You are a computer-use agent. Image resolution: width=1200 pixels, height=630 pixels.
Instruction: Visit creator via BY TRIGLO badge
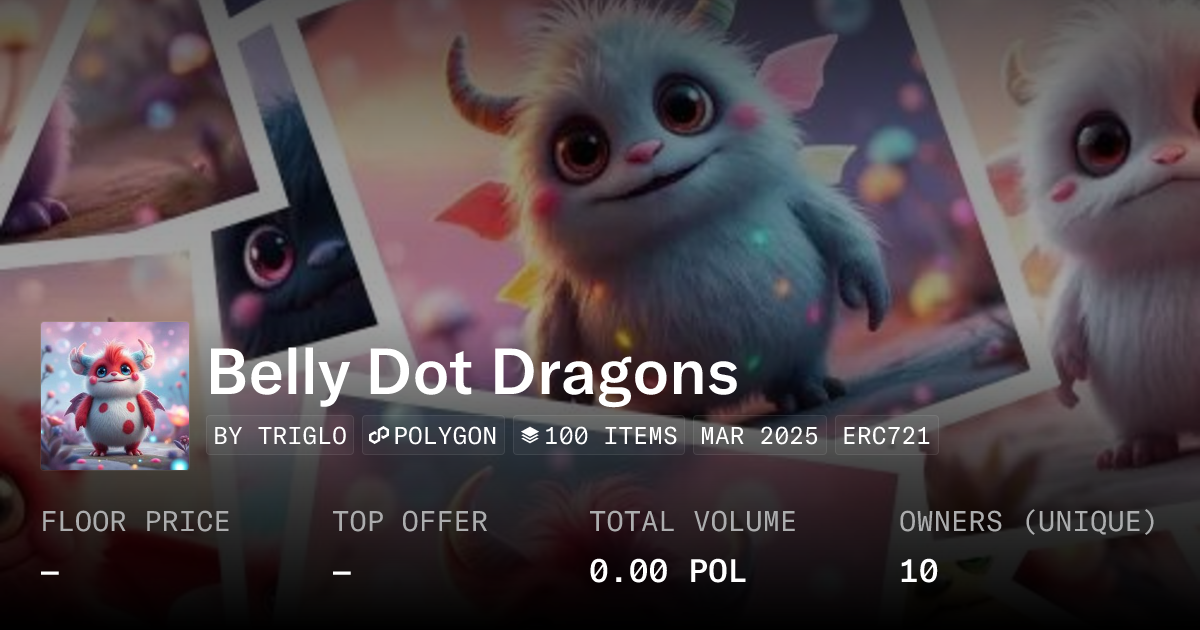point(280,436)
